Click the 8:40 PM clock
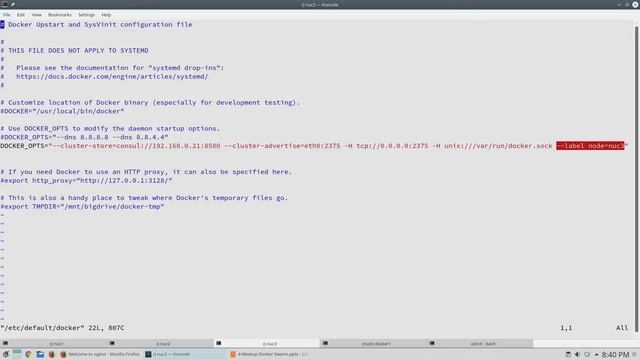Screen dimensions: 640x360 615,355
